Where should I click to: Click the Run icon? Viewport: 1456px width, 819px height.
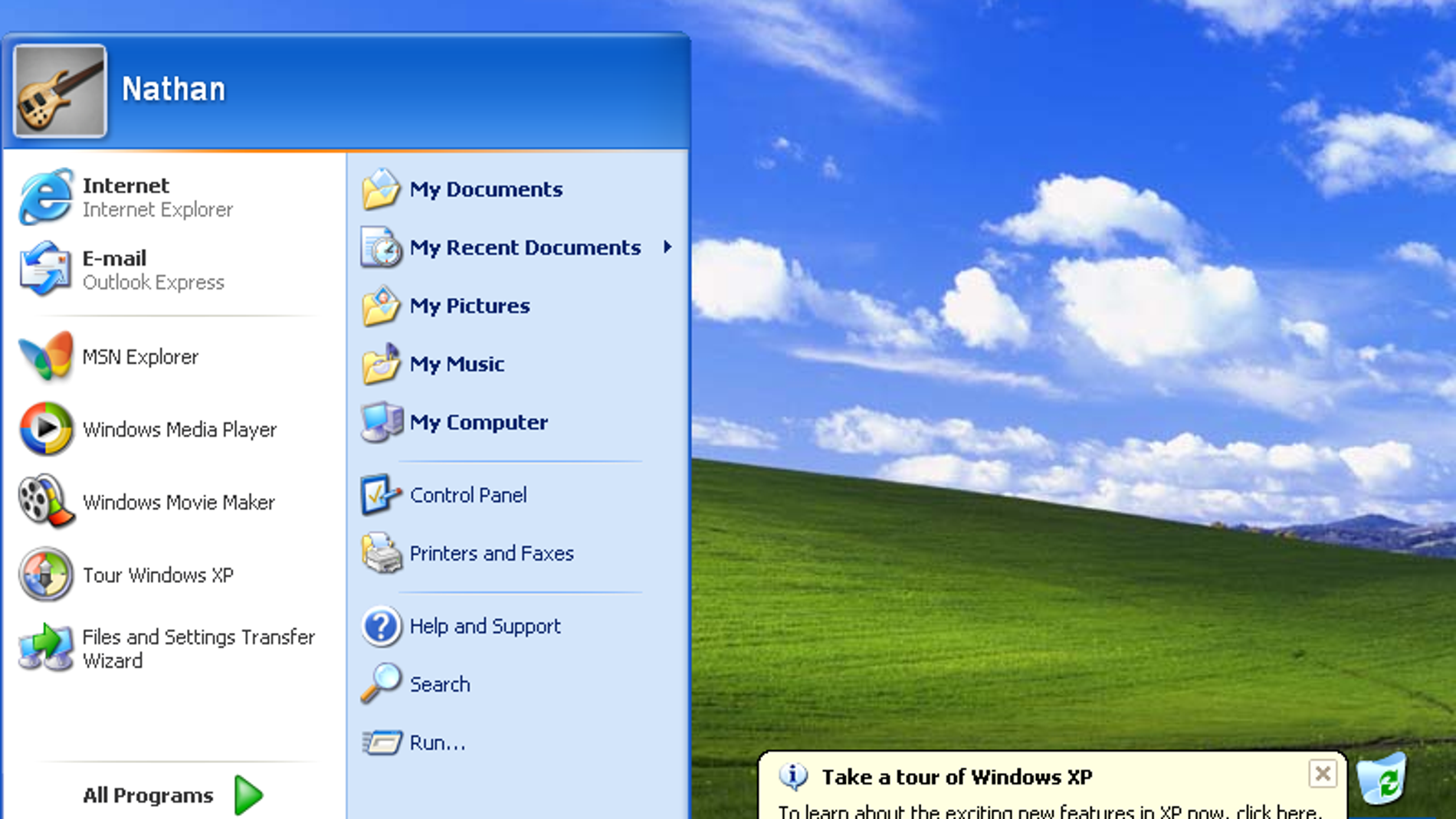click(381, 742)
